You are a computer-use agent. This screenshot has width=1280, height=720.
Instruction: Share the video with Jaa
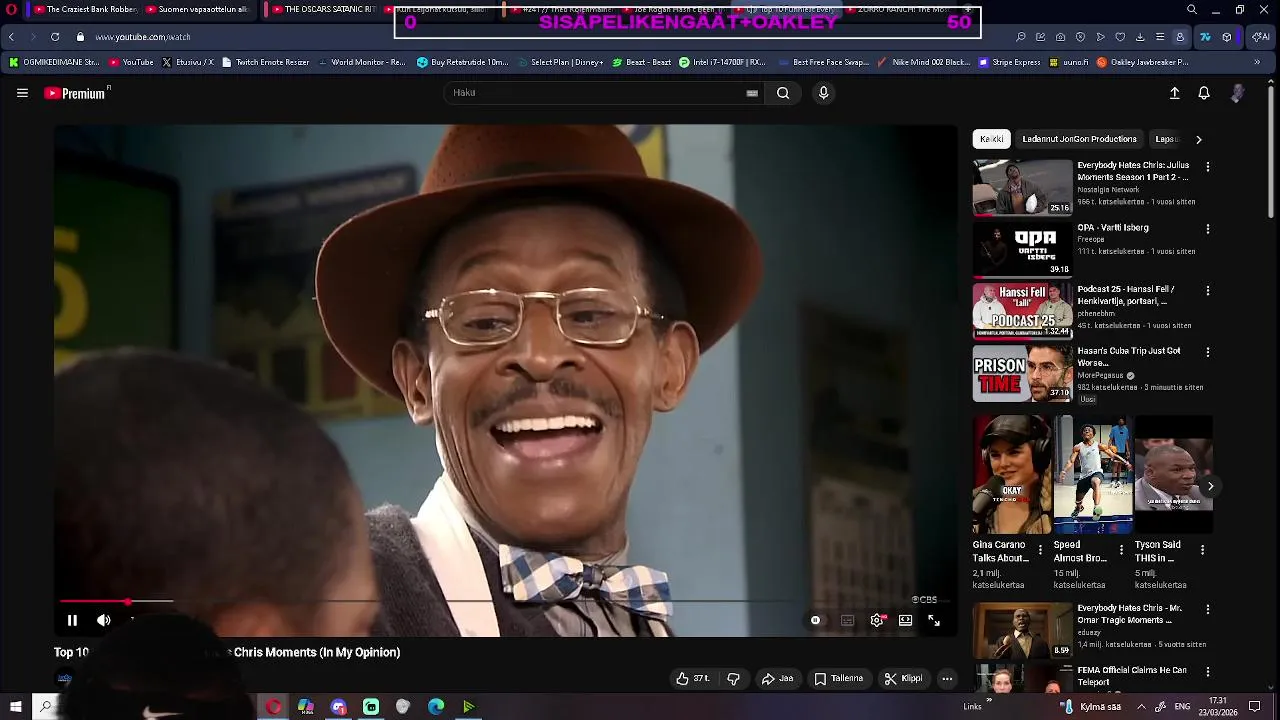click(x=777, y=678)
